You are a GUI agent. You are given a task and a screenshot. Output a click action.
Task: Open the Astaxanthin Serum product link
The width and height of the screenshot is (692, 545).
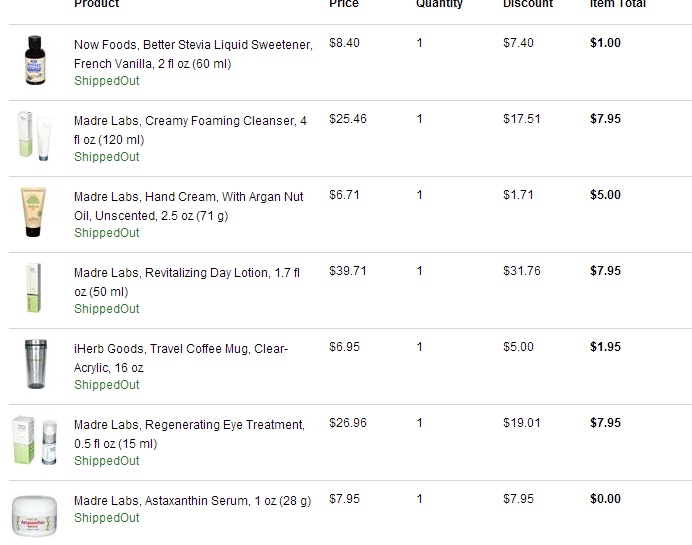click(x=192, y=500)
